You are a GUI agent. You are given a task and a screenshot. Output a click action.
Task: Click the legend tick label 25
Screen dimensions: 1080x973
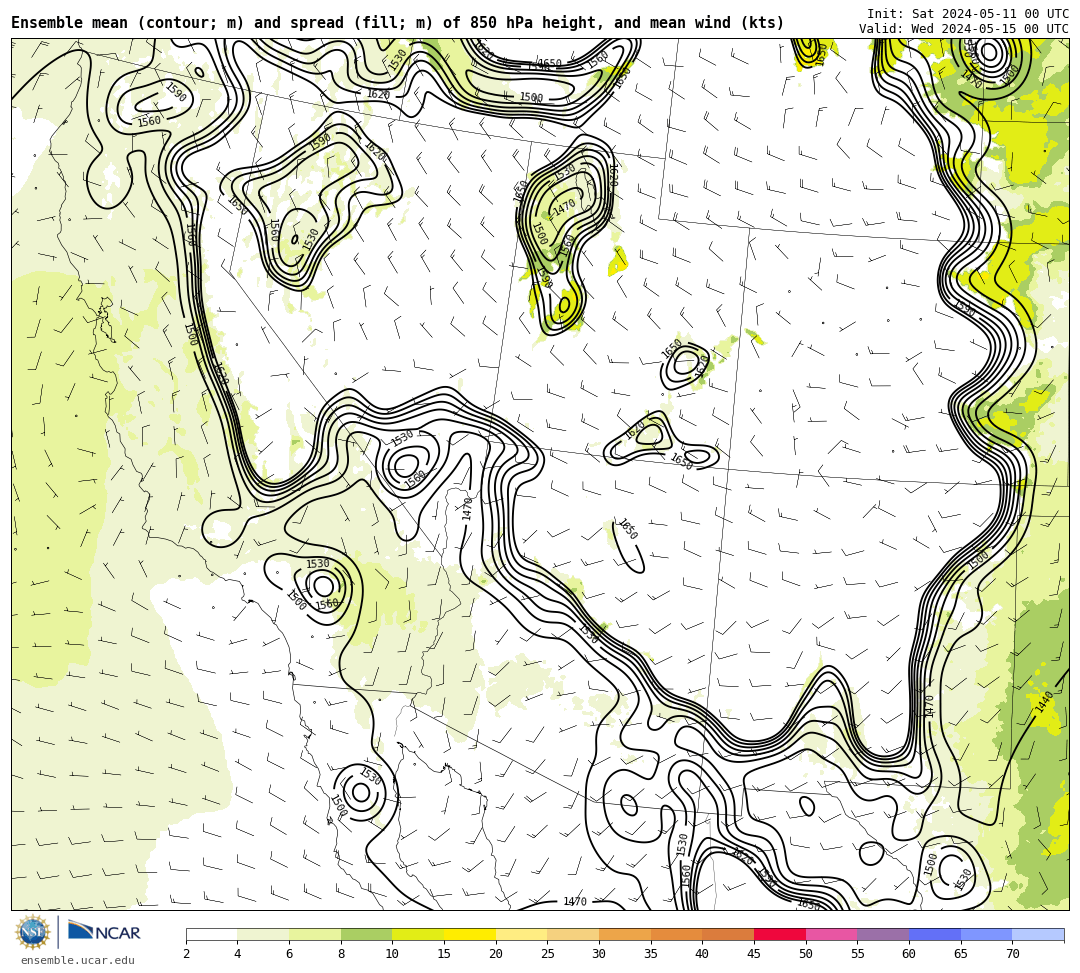(548, 954)
